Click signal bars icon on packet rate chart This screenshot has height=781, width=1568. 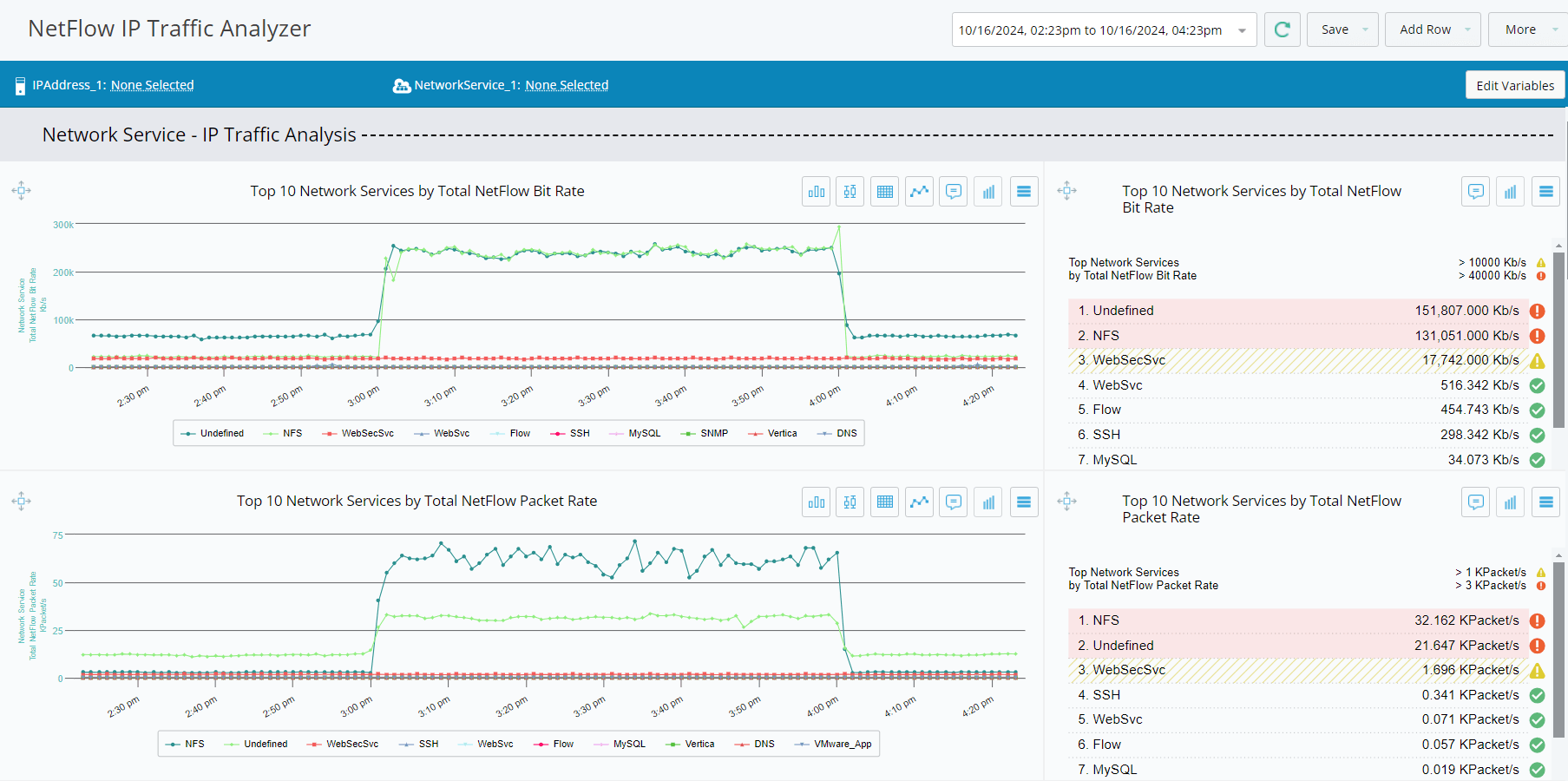[x=988, y=502]
